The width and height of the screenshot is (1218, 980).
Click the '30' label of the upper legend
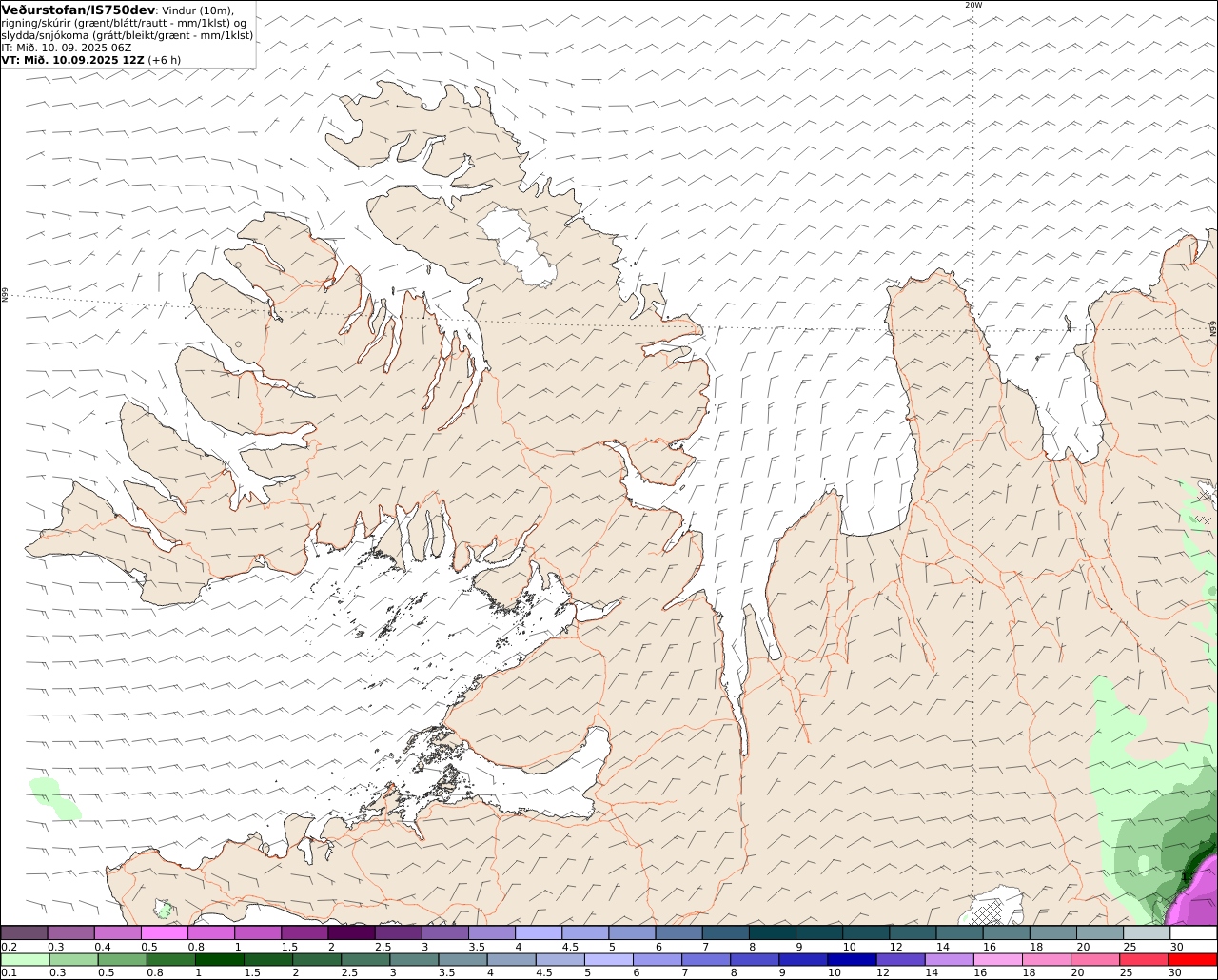point(1177,947)
